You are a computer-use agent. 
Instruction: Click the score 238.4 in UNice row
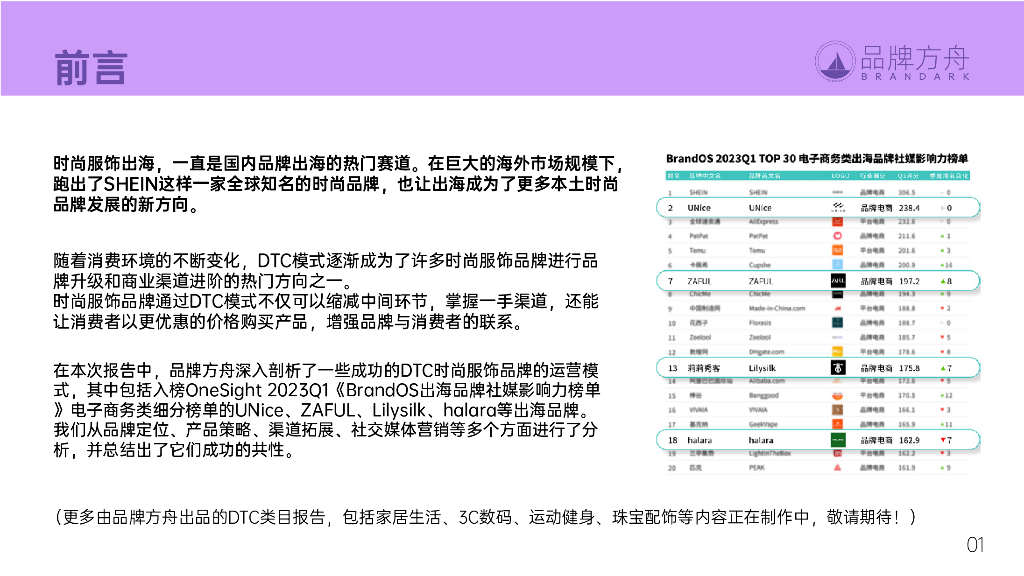pyautogui.click(x=909, y=208)
